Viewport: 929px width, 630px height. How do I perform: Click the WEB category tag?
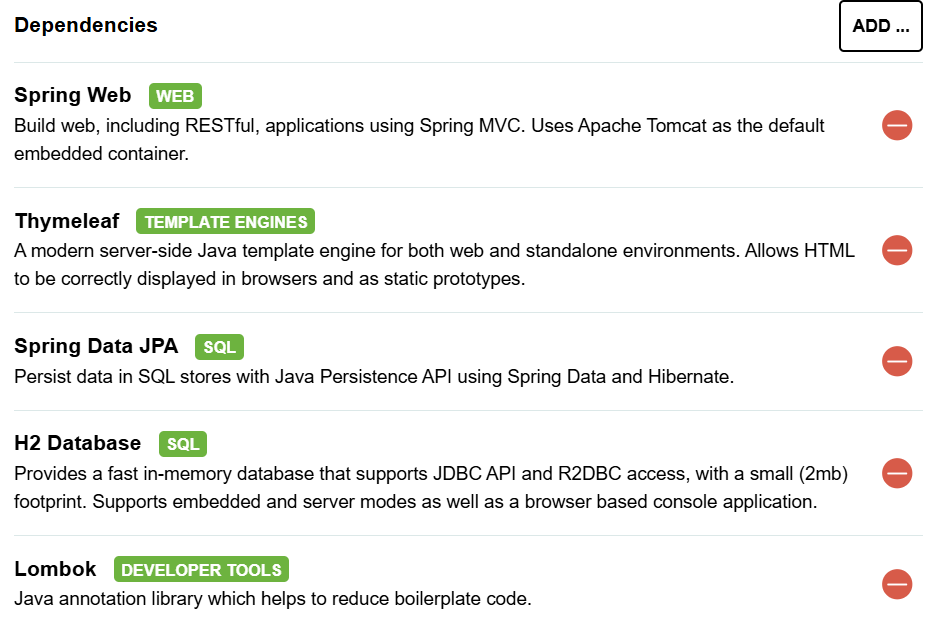point(175,96)
